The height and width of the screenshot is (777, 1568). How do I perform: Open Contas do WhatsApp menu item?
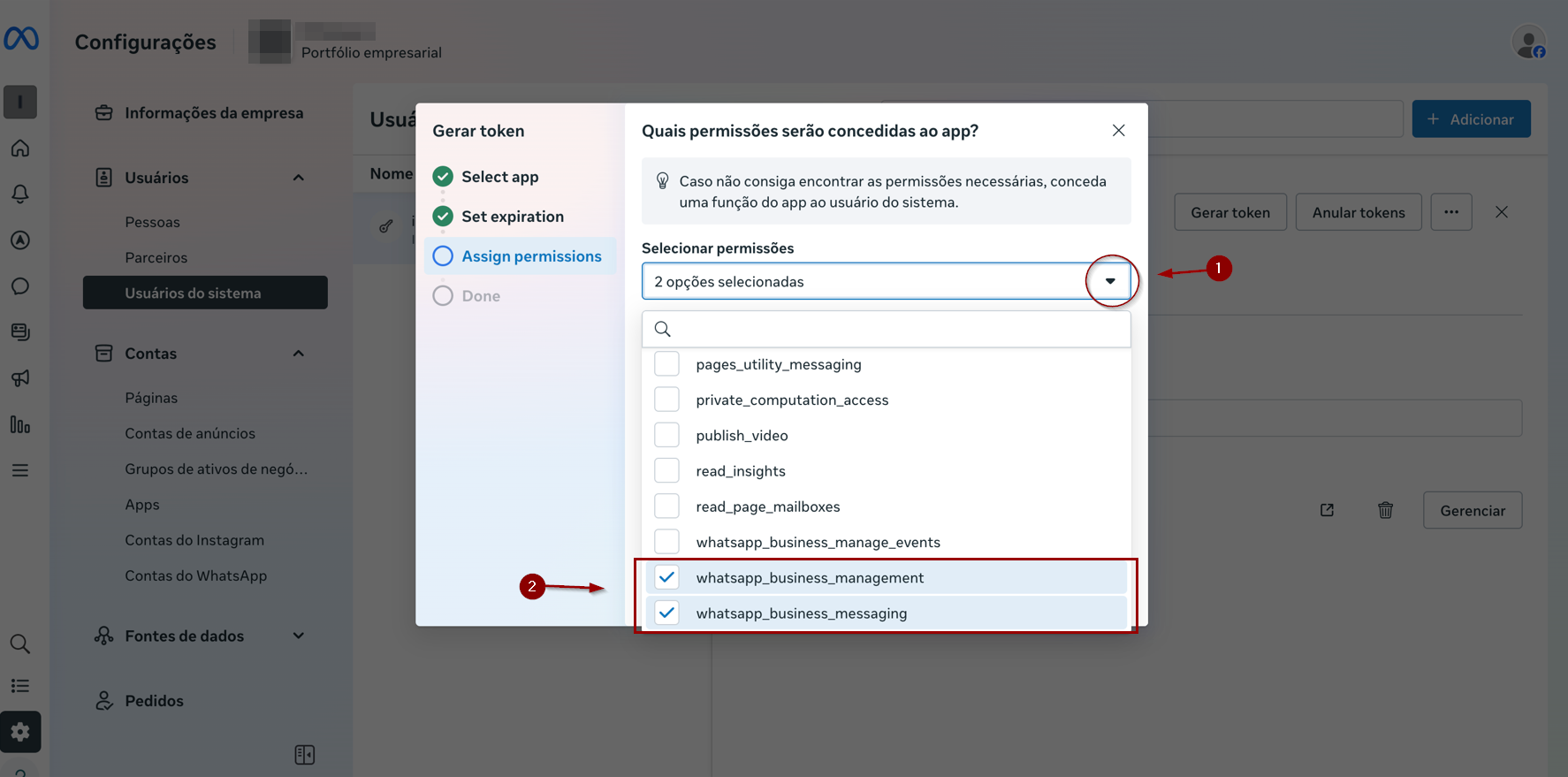click(x=195, y=575)
